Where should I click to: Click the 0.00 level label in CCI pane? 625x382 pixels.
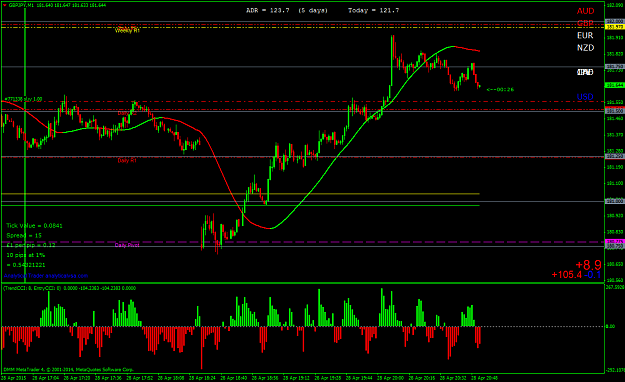[610, 326]
